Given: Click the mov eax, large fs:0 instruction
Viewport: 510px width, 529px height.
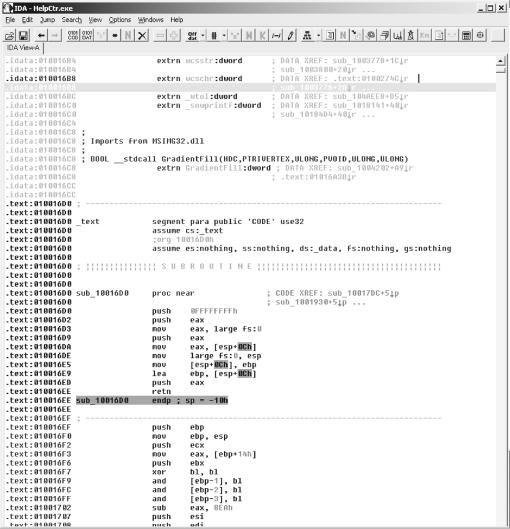Looking at the screenshot, I should point(207,329).
